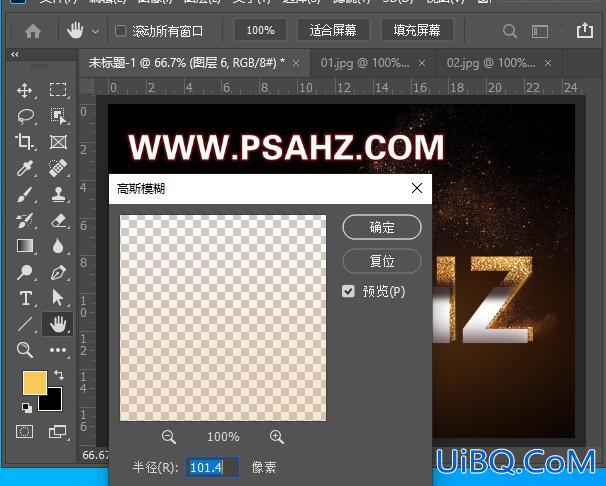Image resolution: width=606 pixels, height=486 pixels.
Task: Swap foreground and background colors
Action: tap(59, 374)
